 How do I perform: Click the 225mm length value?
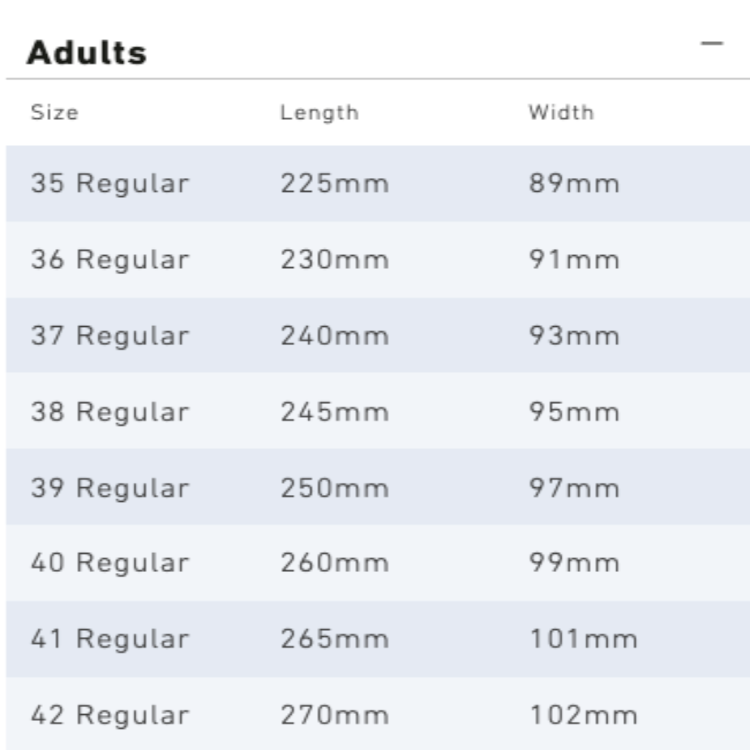(334, 184)
